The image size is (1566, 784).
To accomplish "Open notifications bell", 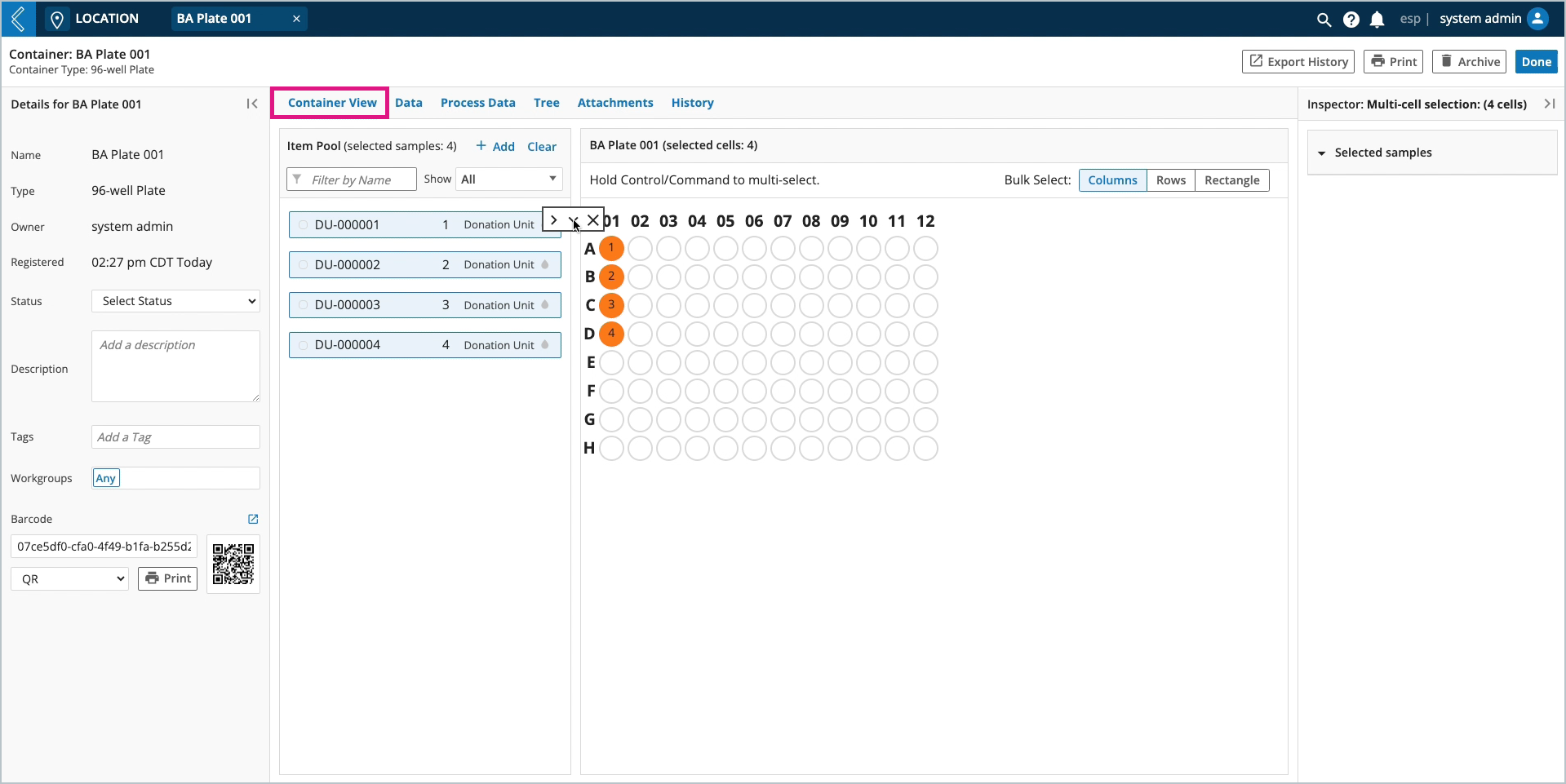I will [1377, 20].
